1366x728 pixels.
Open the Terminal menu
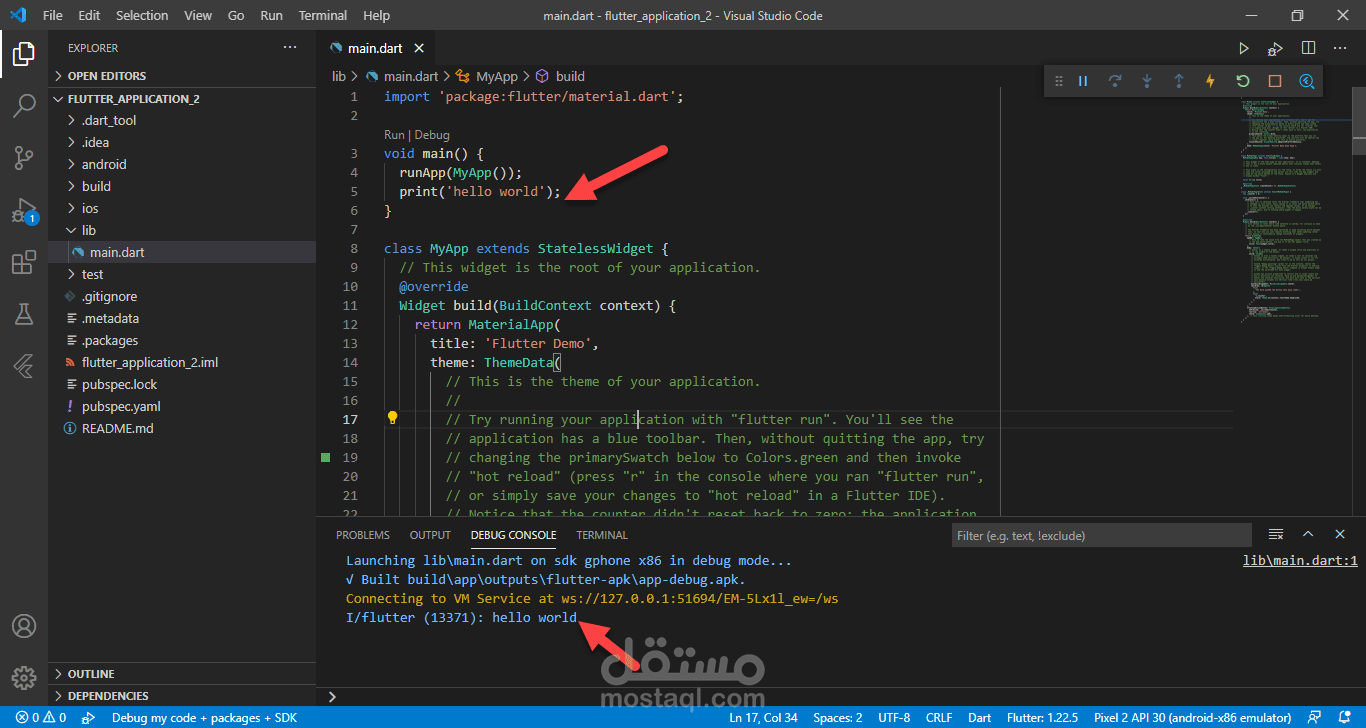pos(323,15)
